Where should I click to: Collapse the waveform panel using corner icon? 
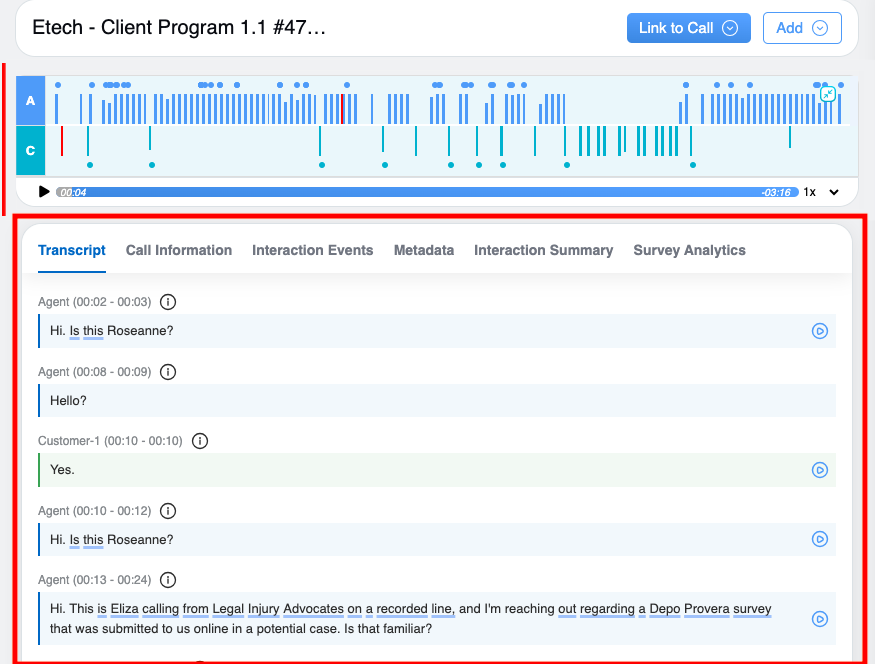827,93
